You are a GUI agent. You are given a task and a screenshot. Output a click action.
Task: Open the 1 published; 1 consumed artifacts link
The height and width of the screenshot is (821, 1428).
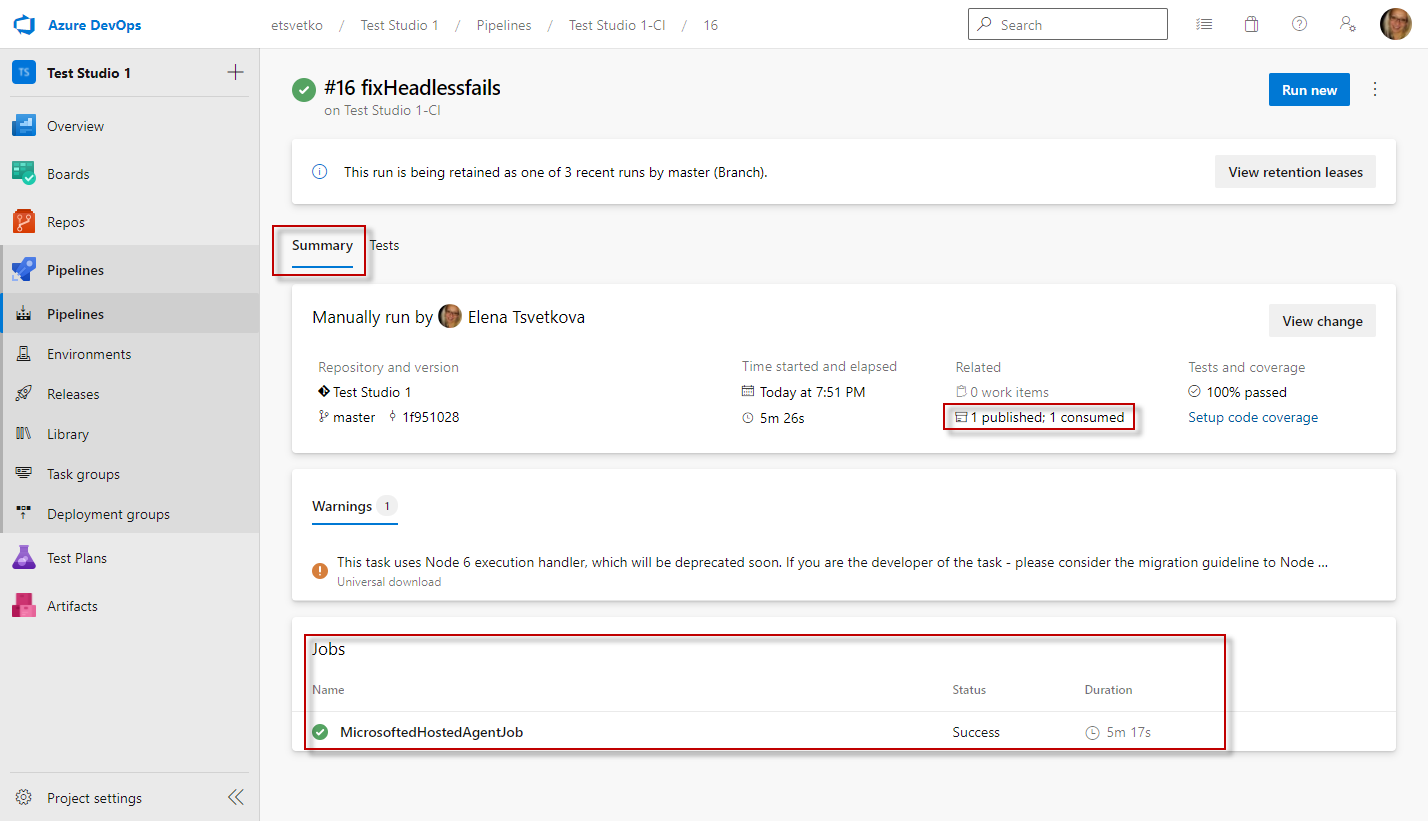click(x=1040, y=417)
